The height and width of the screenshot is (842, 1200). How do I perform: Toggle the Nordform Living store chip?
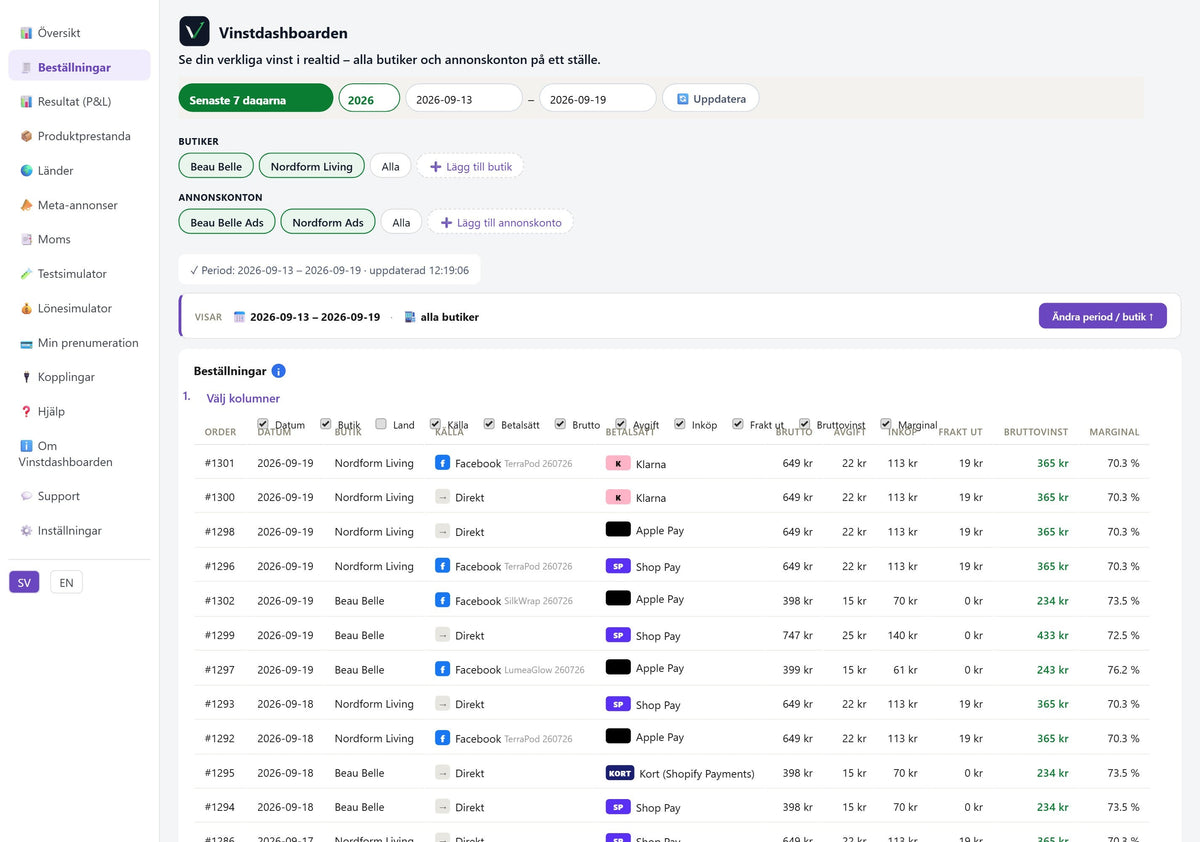point(311,166)
